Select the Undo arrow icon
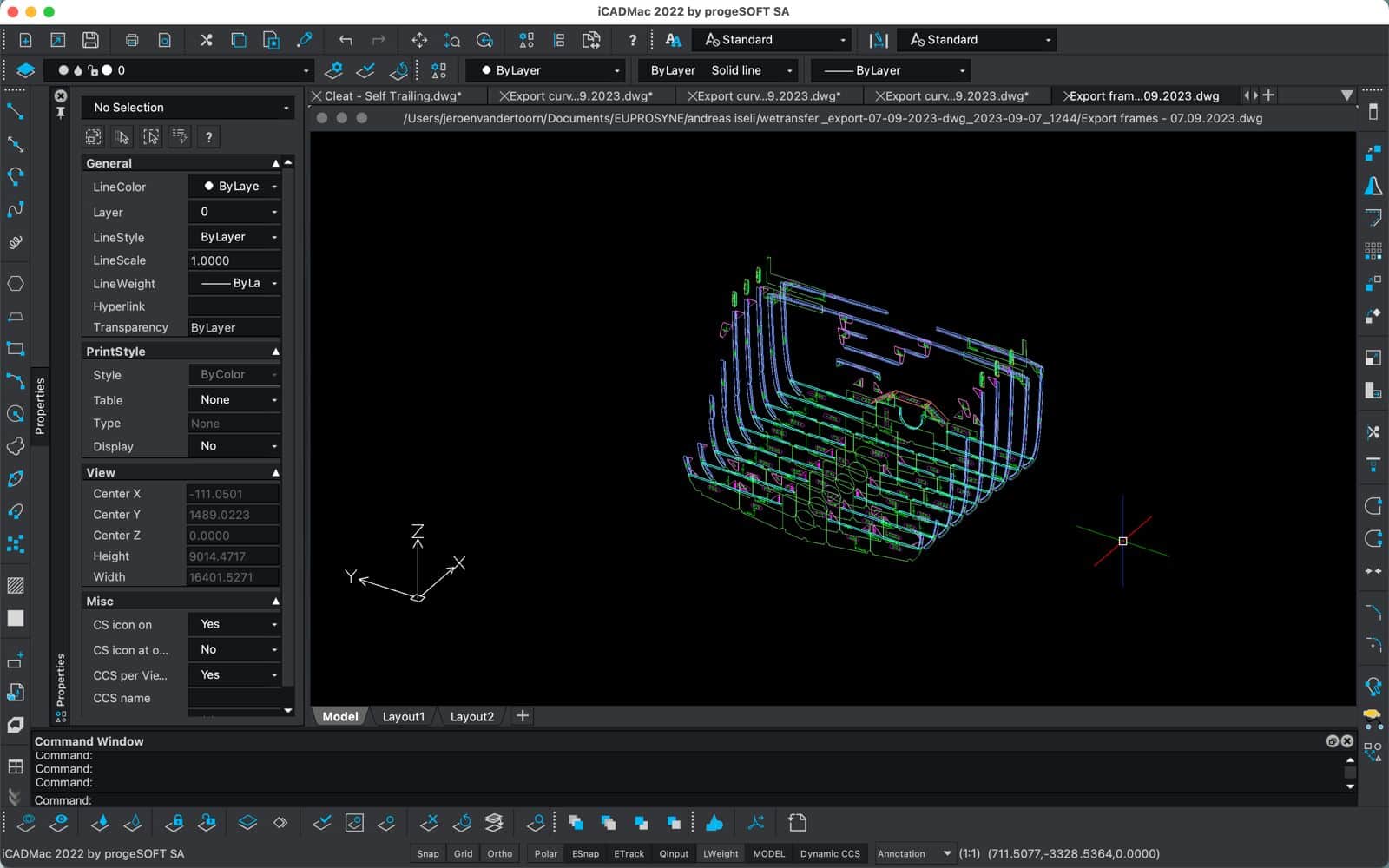This screenshot has height=868, width=1389. point(346,40)
